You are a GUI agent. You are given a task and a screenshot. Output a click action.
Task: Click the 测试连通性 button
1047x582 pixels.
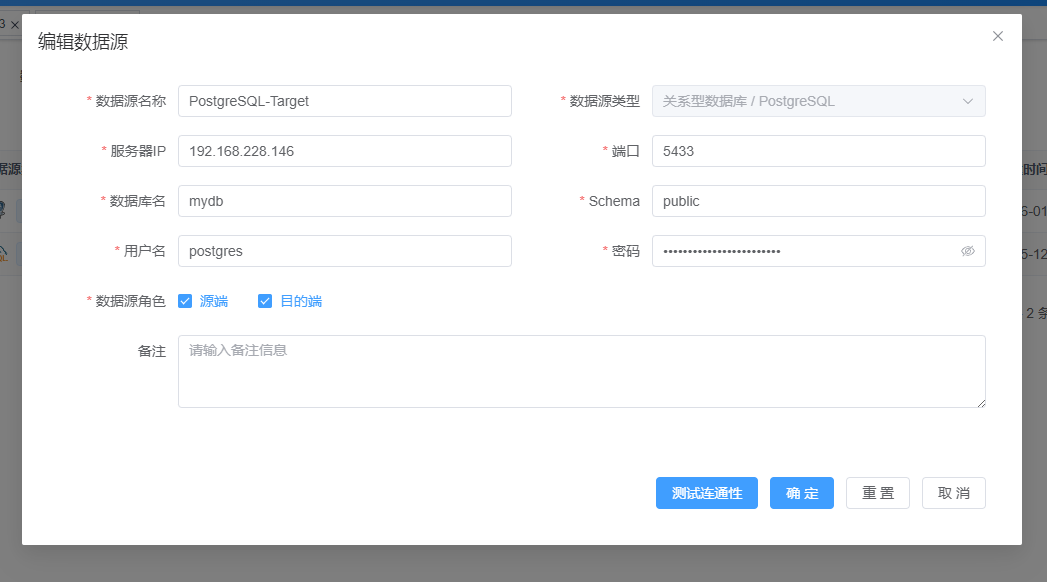coord(706,493)
